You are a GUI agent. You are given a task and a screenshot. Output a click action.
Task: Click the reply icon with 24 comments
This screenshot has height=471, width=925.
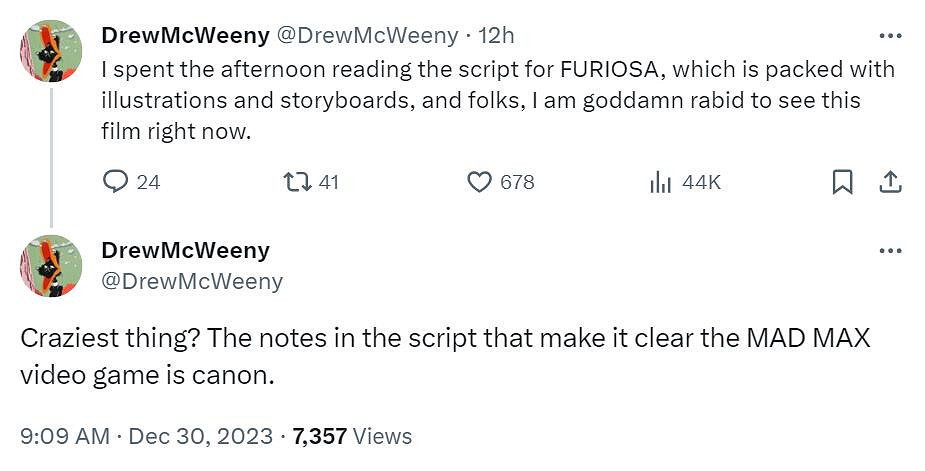pos(117,182)
